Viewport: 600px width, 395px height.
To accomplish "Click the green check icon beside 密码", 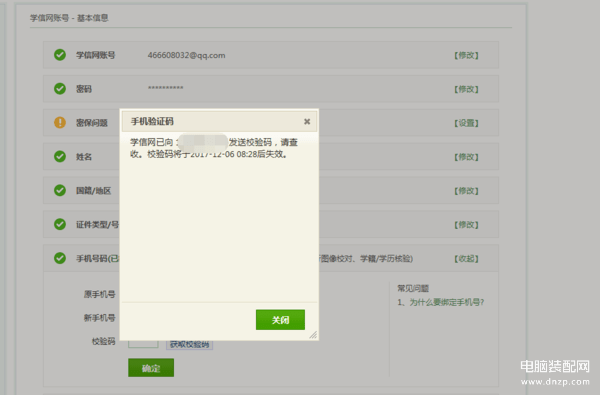I will pos(60,89).
